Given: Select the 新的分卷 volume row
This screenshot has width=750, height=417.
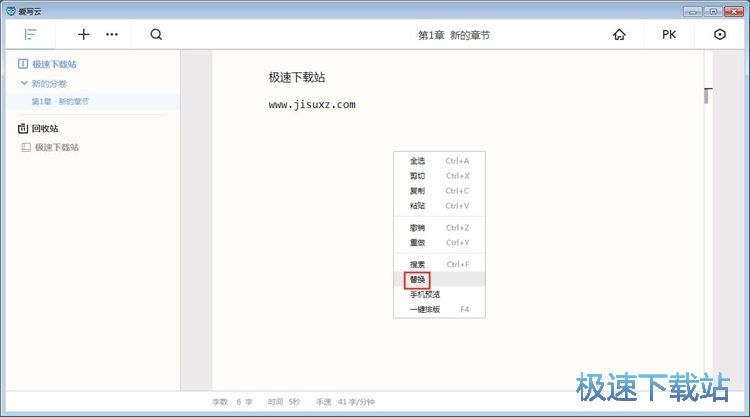Looking at the screenshot, I should tap(93, 84).
